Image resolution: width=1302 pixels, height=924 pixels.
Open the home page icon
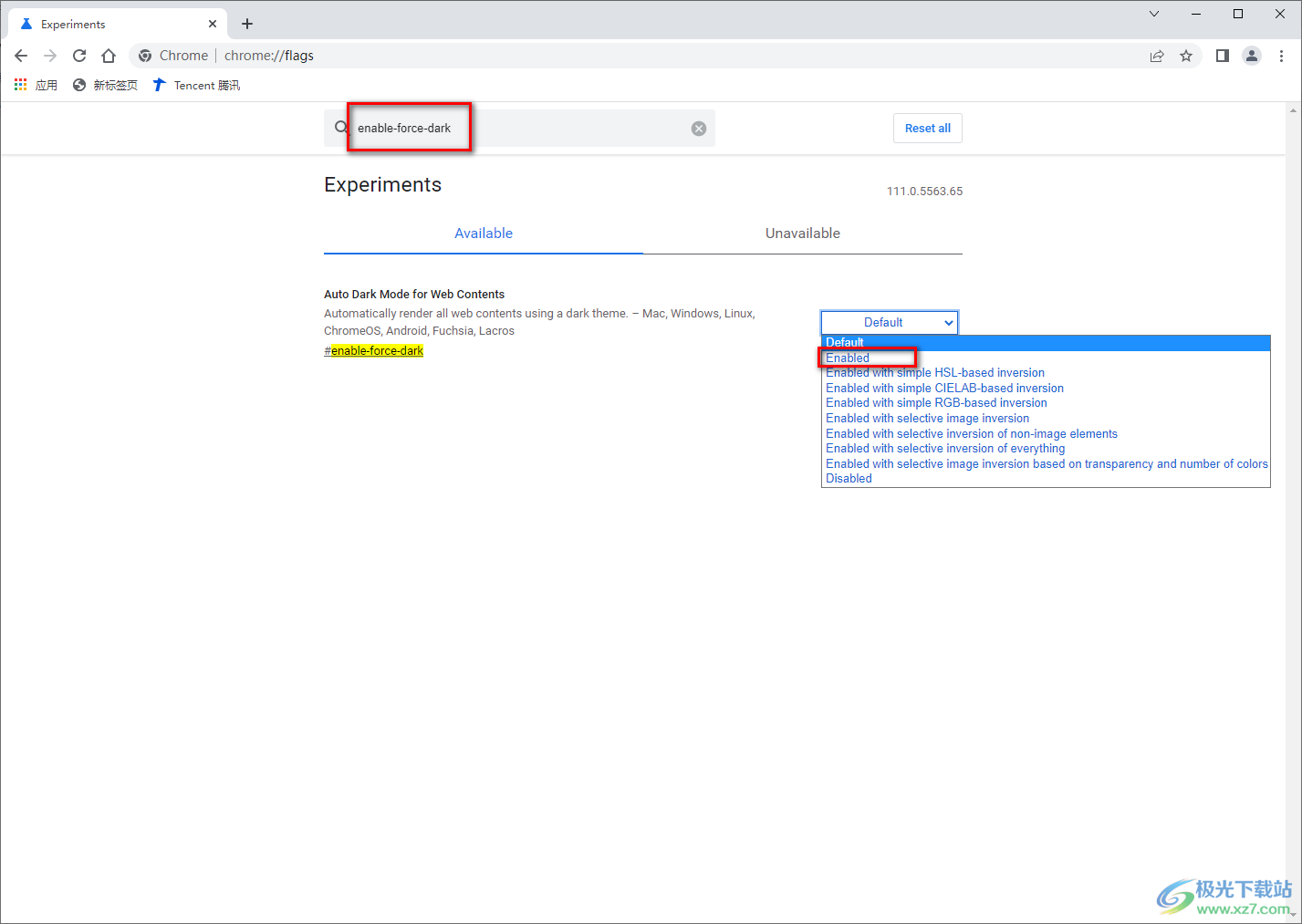(109, 56)
